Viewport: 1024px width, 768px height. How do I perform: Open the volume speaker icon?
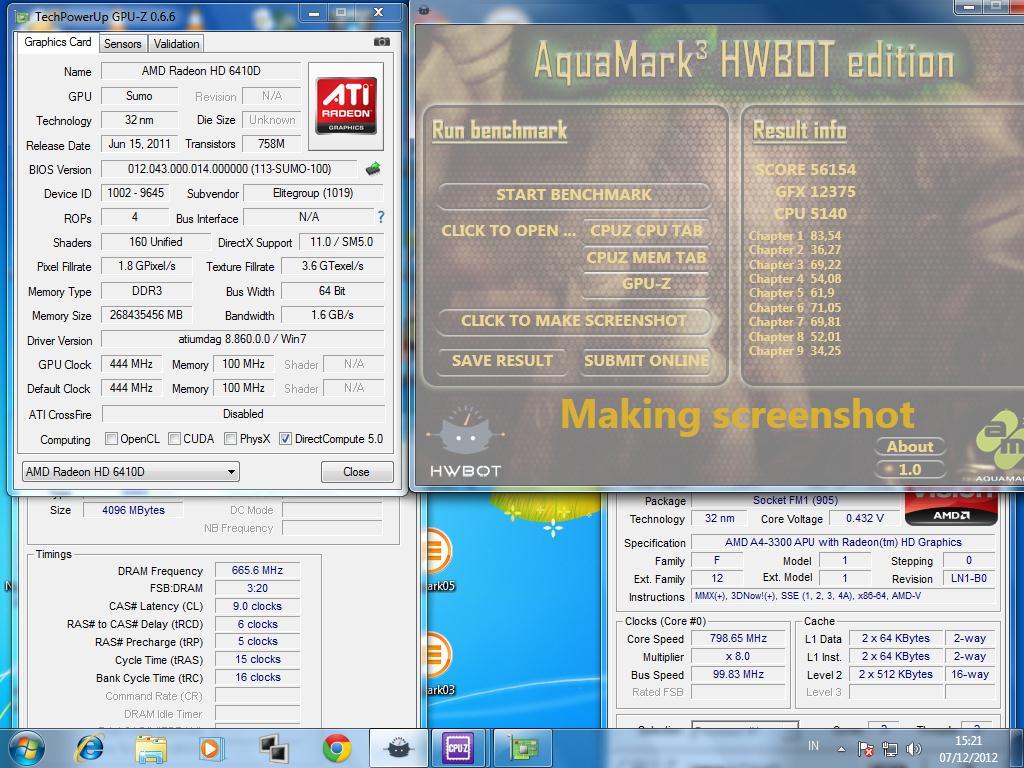coord(914,749)
